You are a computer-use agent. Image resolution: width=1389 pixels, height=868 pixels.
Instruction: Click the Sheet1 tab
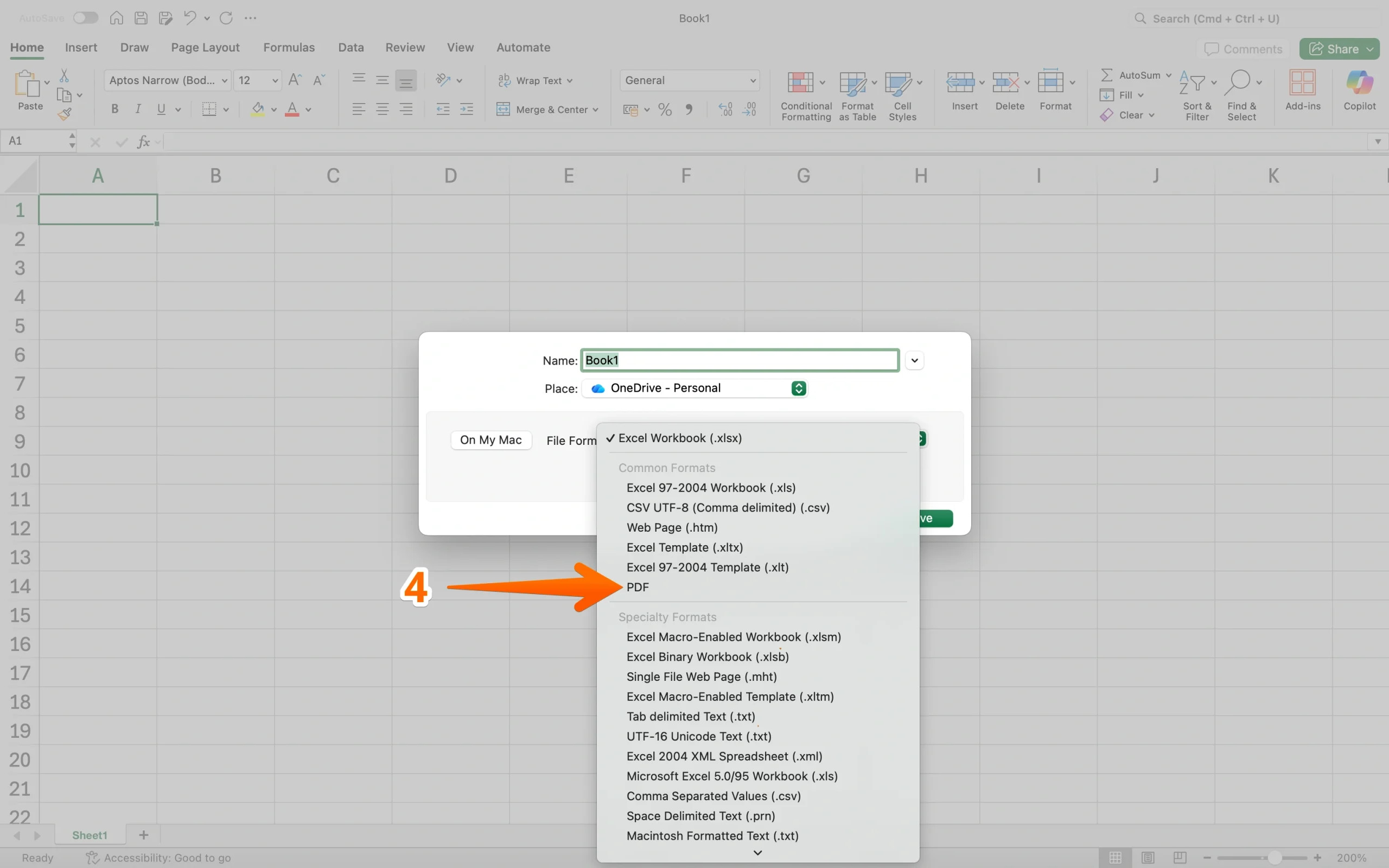tap(90, 835)
